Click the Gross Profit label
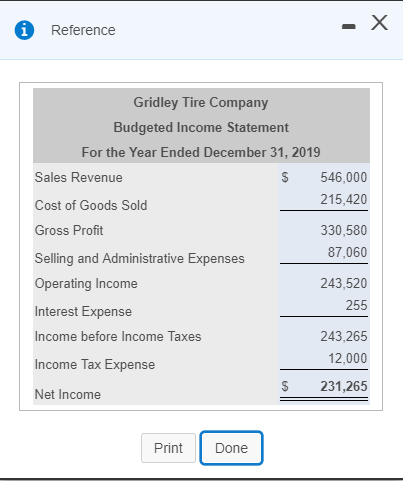The width and height of the screenshot is (403, 481). (x=69, y=230)
